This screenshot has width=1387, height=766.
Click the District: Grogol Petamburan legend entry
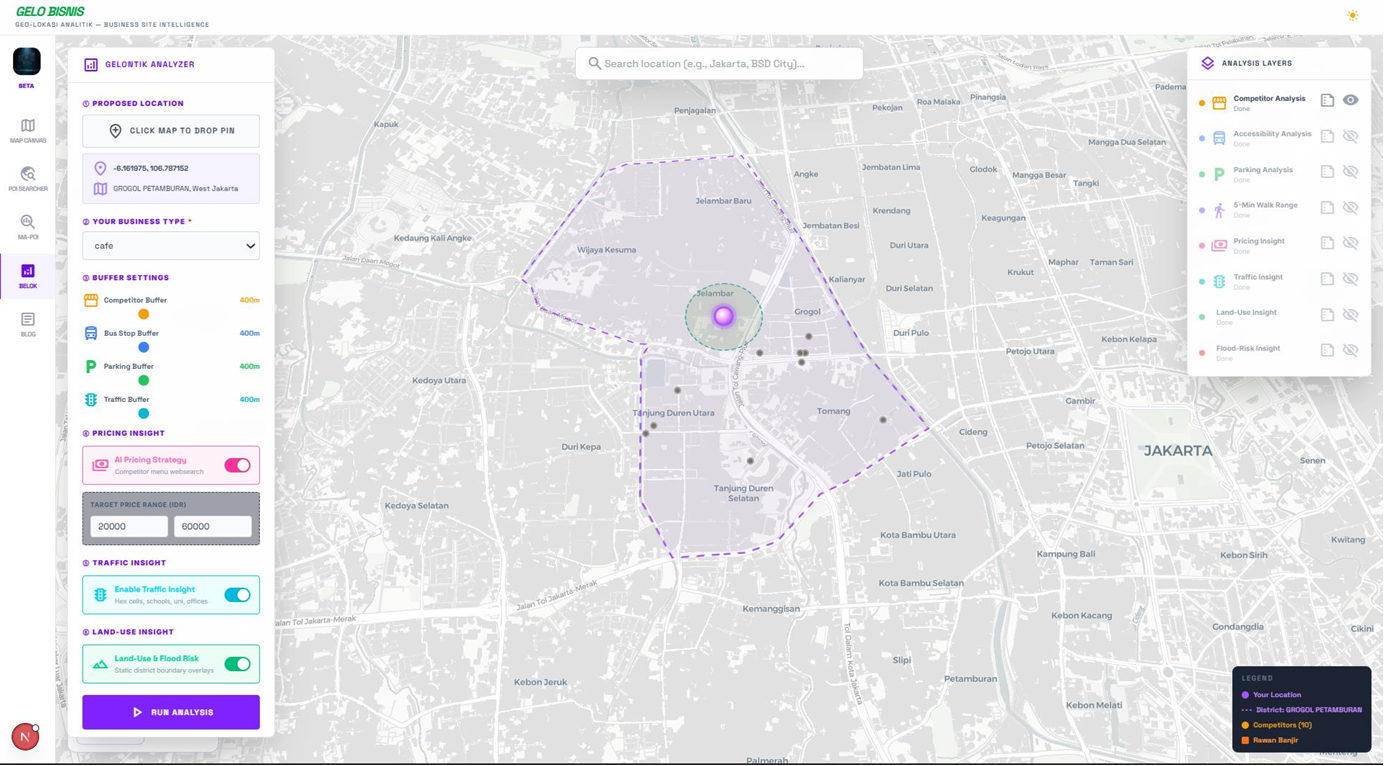1305,711
